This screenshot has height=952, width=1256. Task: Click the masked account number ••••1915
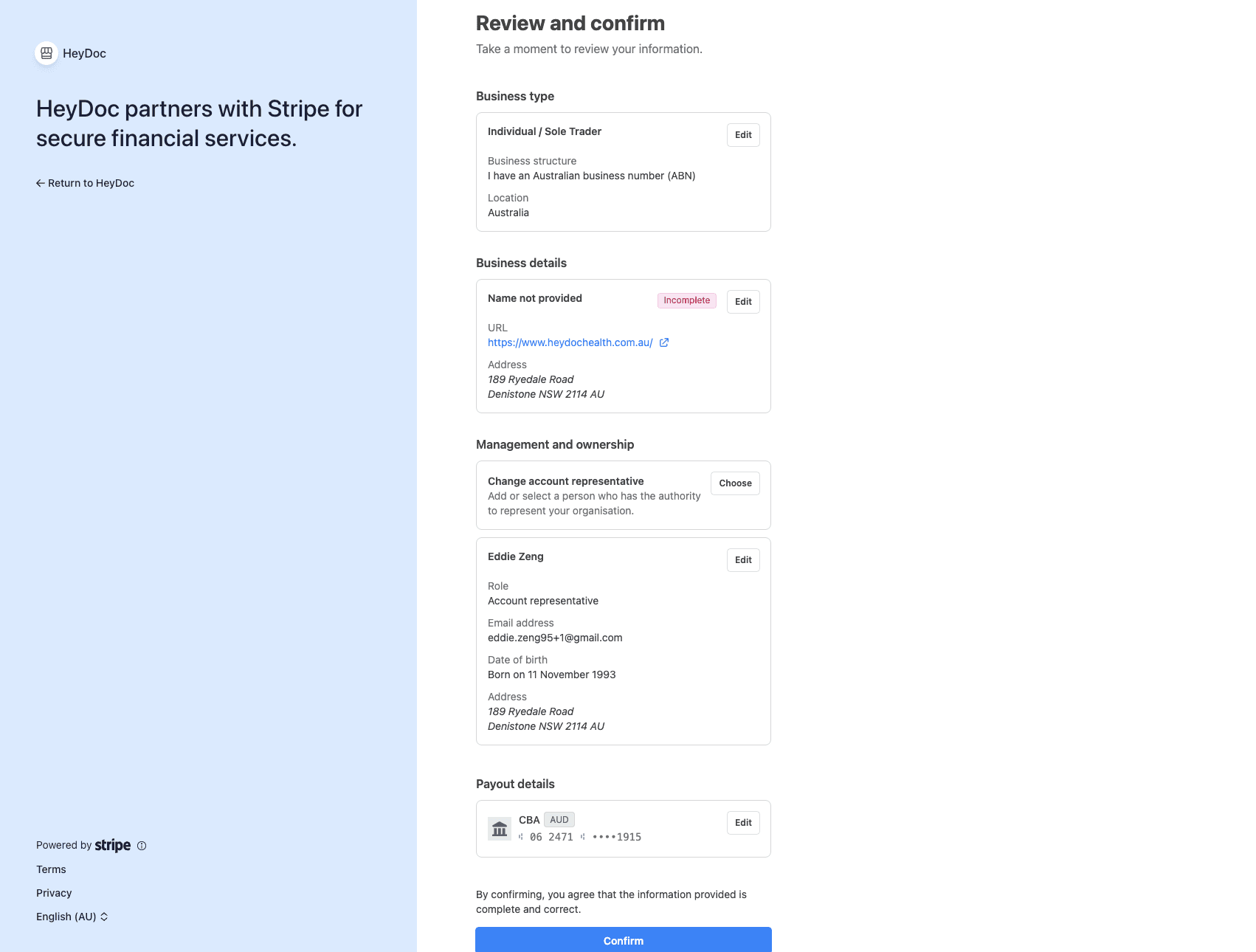(618, 836)
